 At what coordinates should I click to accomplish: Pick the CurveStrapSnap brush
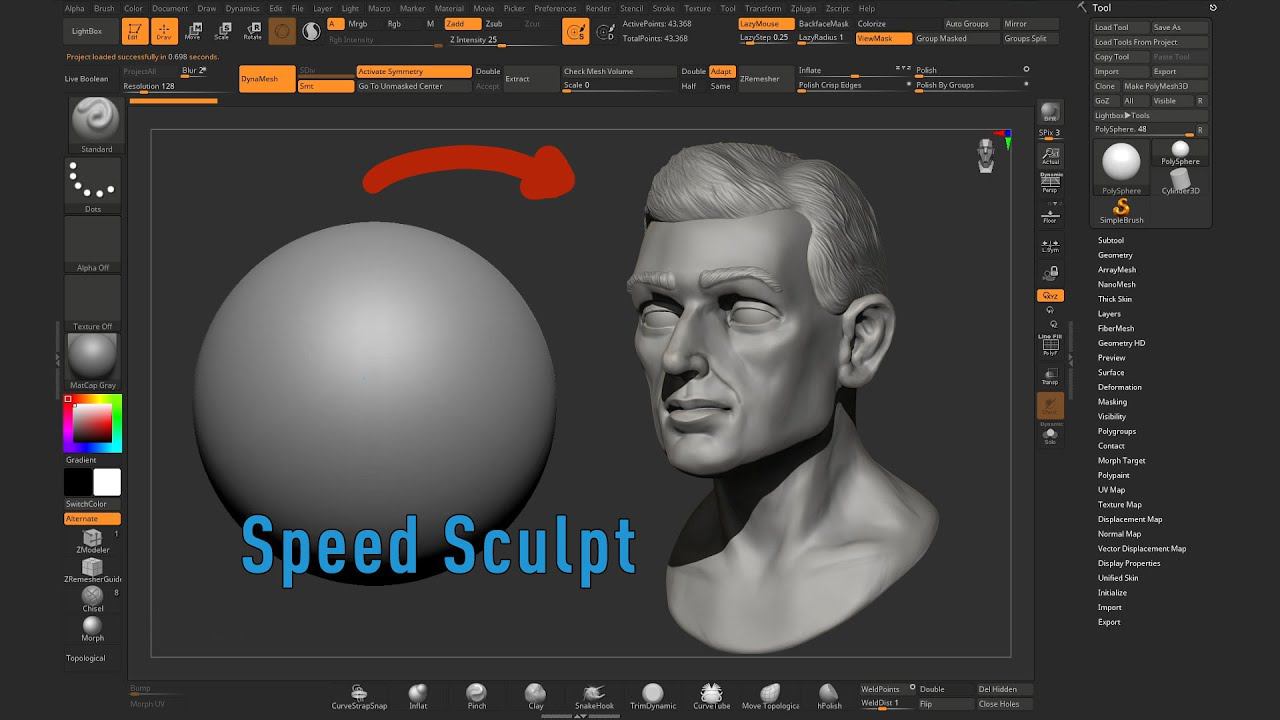coord(359,696)
